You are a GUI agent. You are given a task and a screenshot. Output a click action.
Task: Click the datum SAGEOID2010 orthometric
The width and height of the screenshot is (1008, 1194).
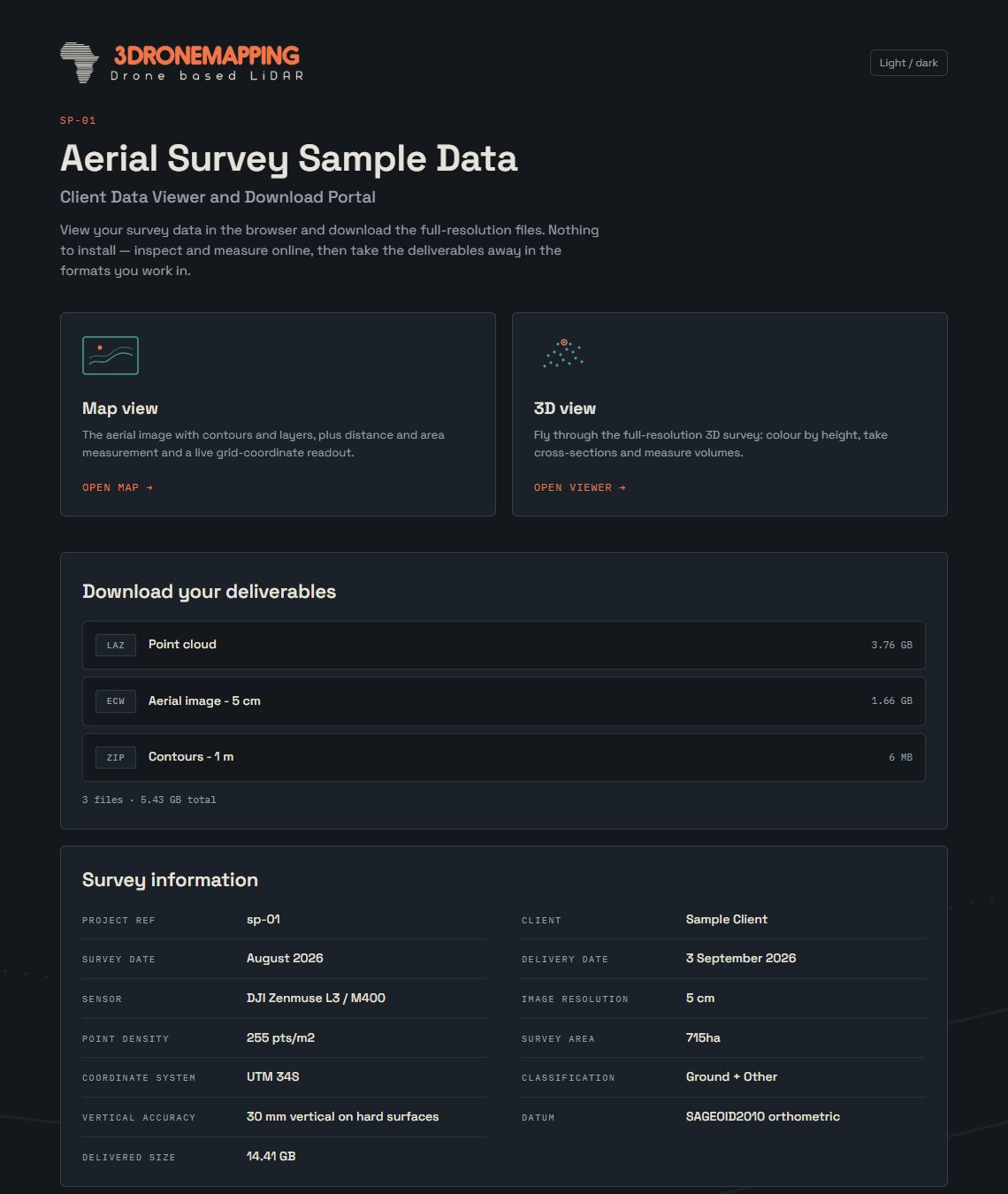pos(763,1117)
